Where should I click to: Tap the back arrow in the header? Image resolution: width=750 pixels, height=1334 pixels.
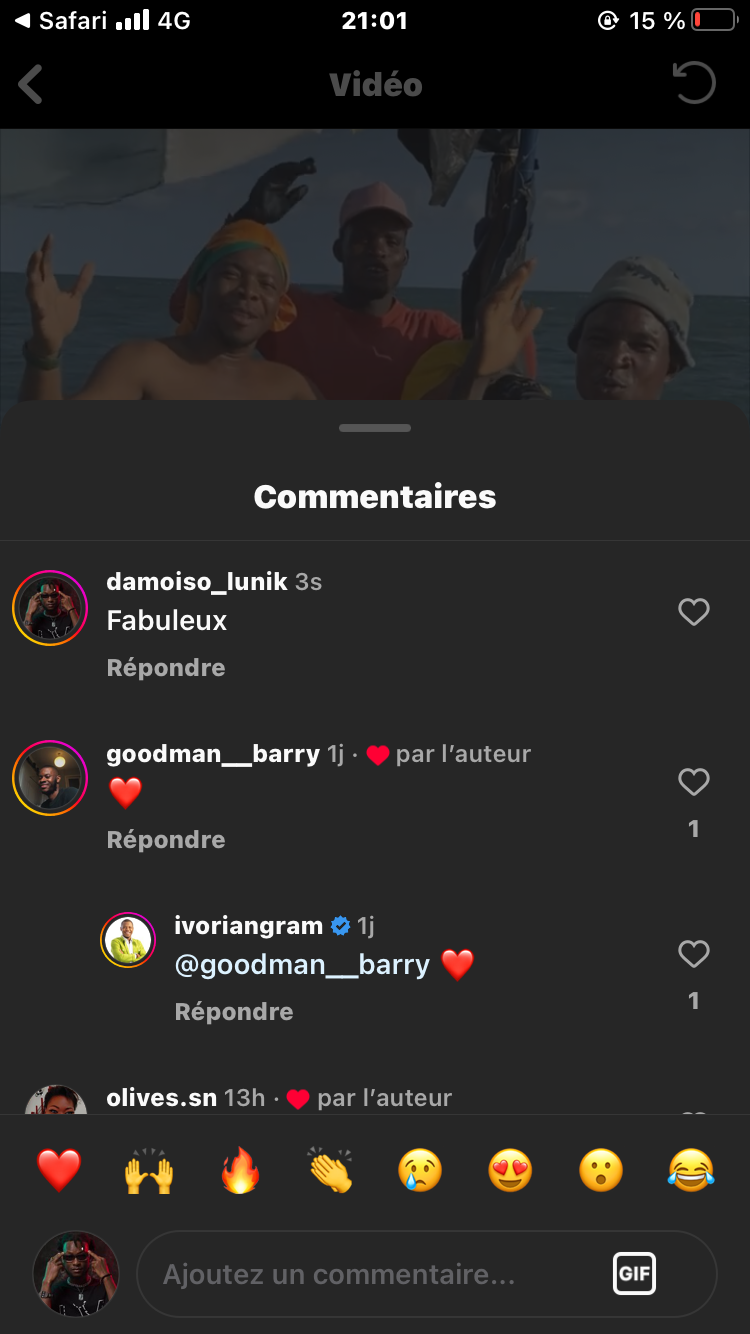tap(32, 85)
